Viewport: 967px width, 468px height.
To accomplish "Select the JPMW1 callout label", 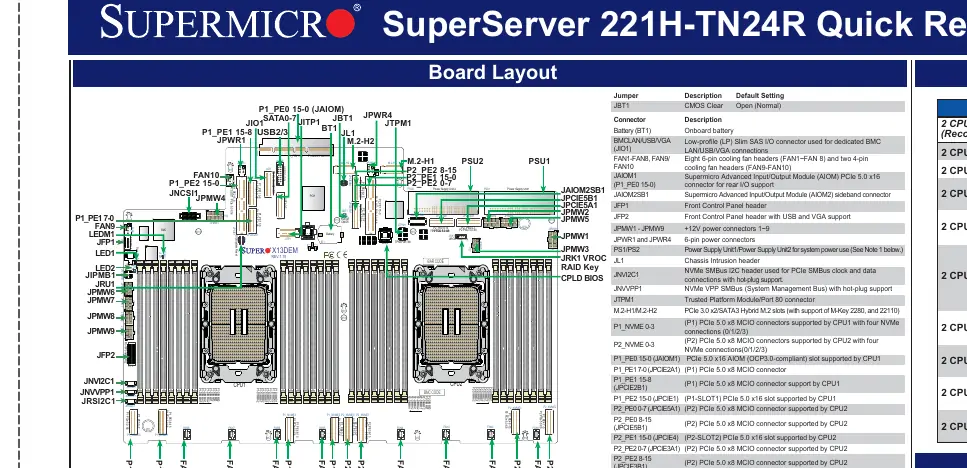I will tap(575, 236).
